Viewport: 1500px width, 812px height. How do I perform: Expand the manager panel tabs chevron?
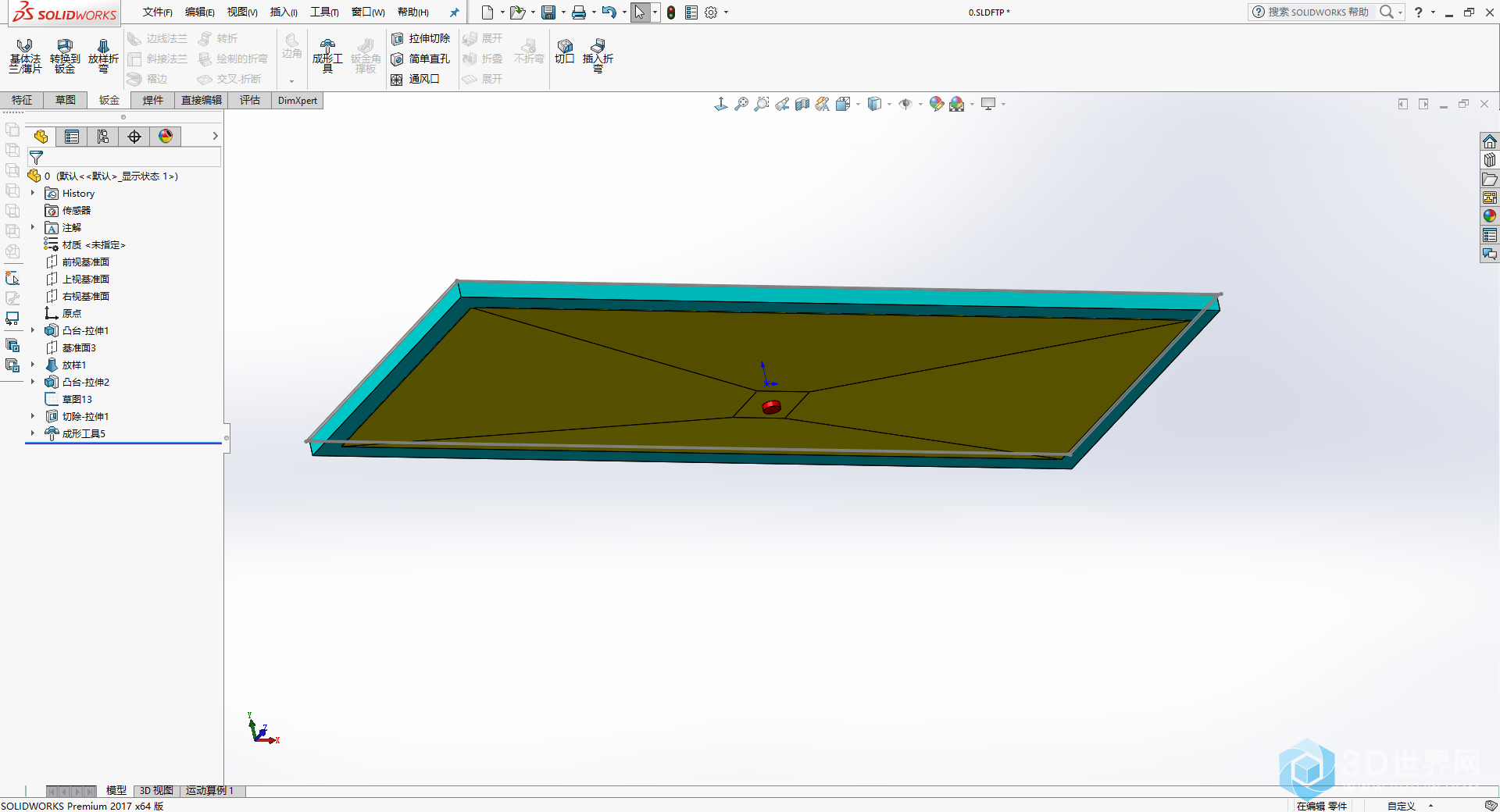[x=215, y=136]
